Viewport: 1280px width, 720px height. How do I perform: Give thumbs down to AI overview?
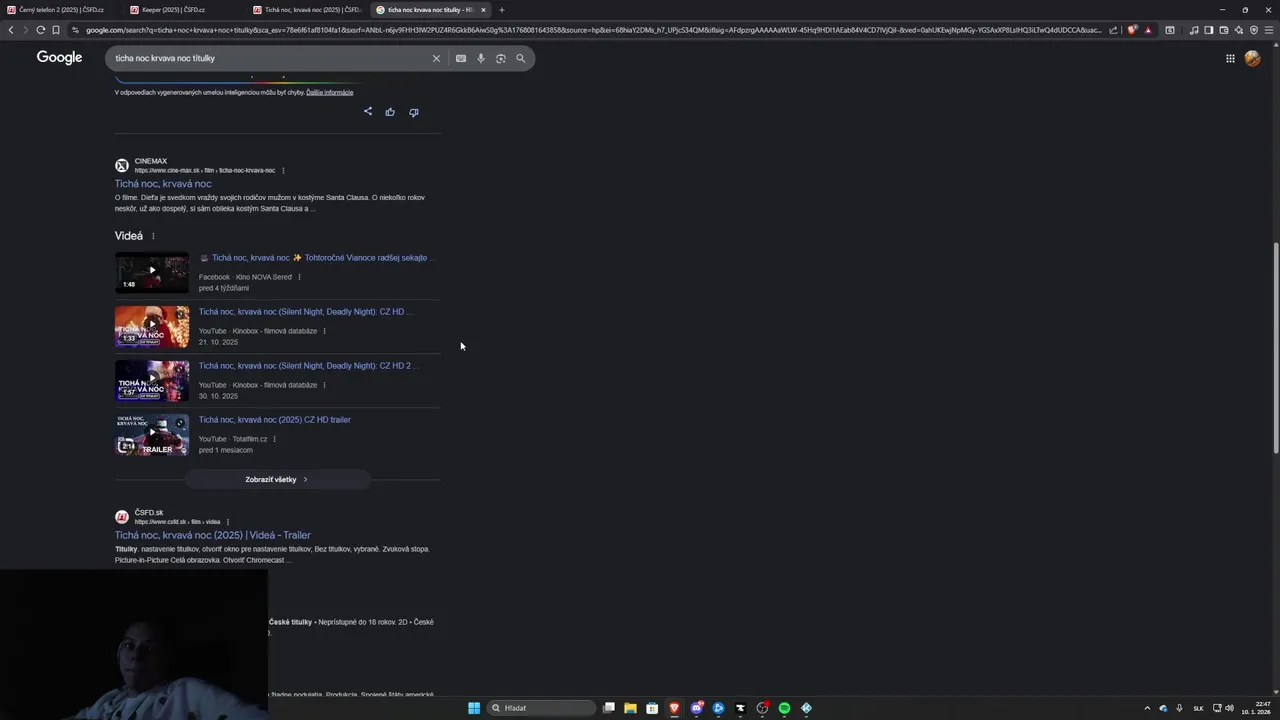[x=414, y=112]
